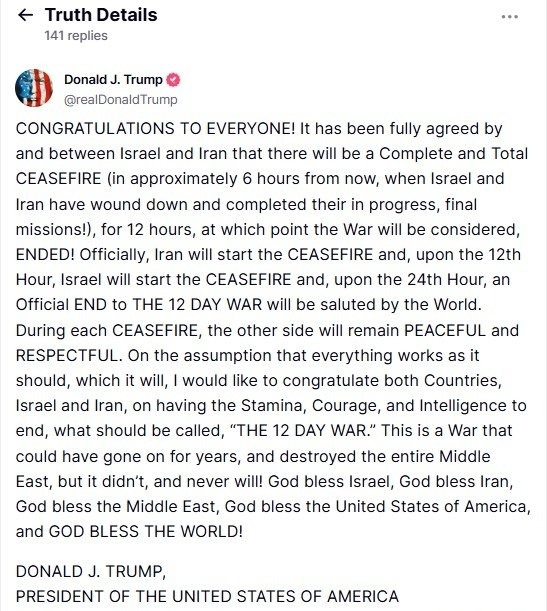Open the Donald J. Trump profile name
547x611 pixels.
pyautogui.click(x=113, y=79)
